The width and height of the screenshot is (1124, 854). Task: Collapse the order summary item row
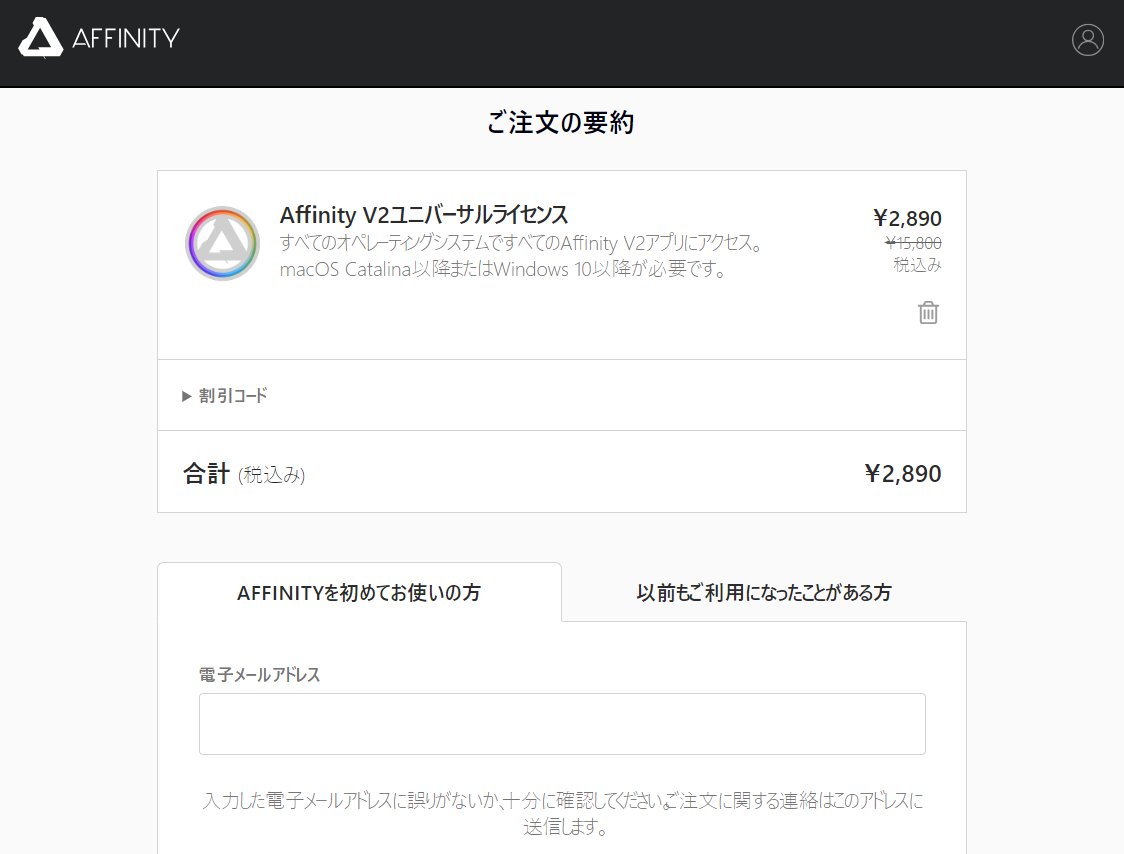(562, 263)
